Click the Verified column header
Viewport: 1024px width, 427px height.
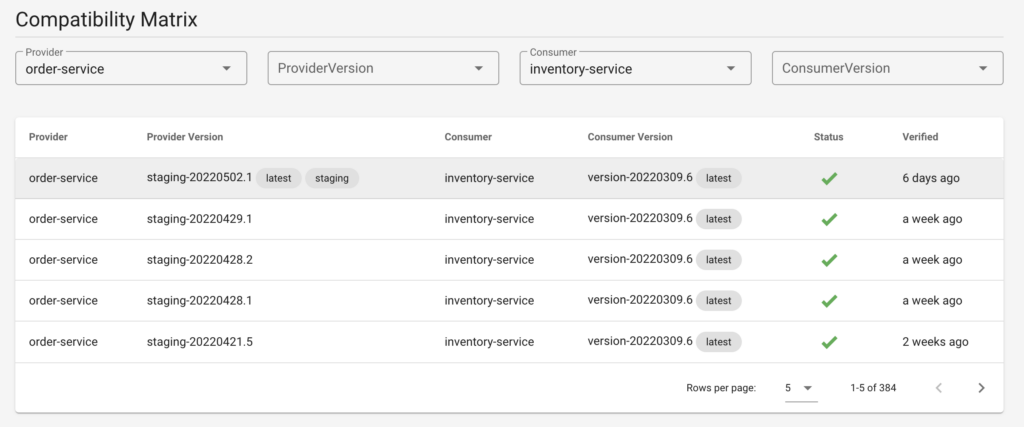click(920, 137)
